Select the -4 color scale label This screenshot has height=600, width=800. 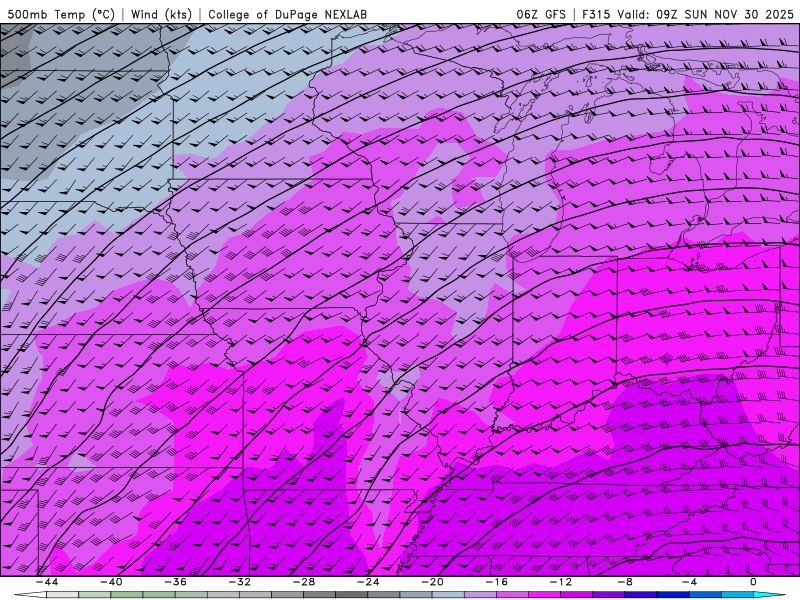[689, 582]
